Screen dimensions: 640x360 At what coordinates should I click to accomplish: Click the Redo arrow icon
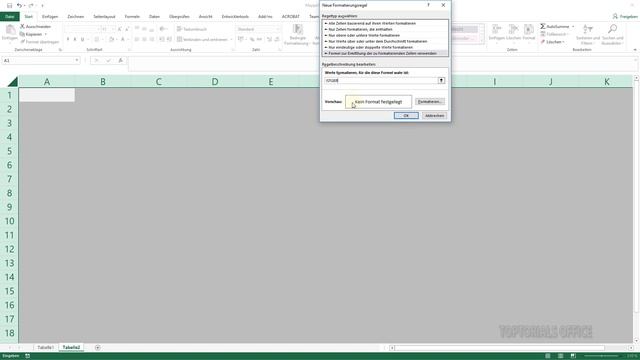(x=31, y=5)
